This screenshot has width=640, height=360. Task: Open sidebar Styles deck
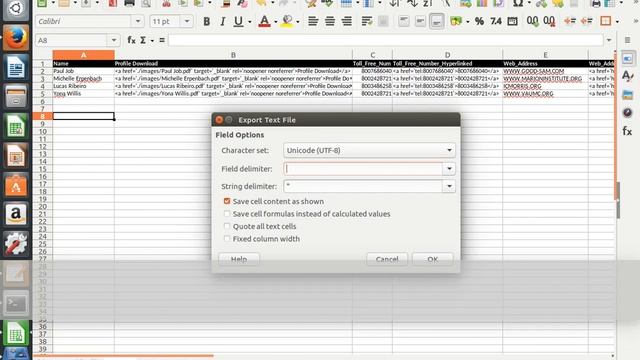pyautogui.click(x=628, y=76)
